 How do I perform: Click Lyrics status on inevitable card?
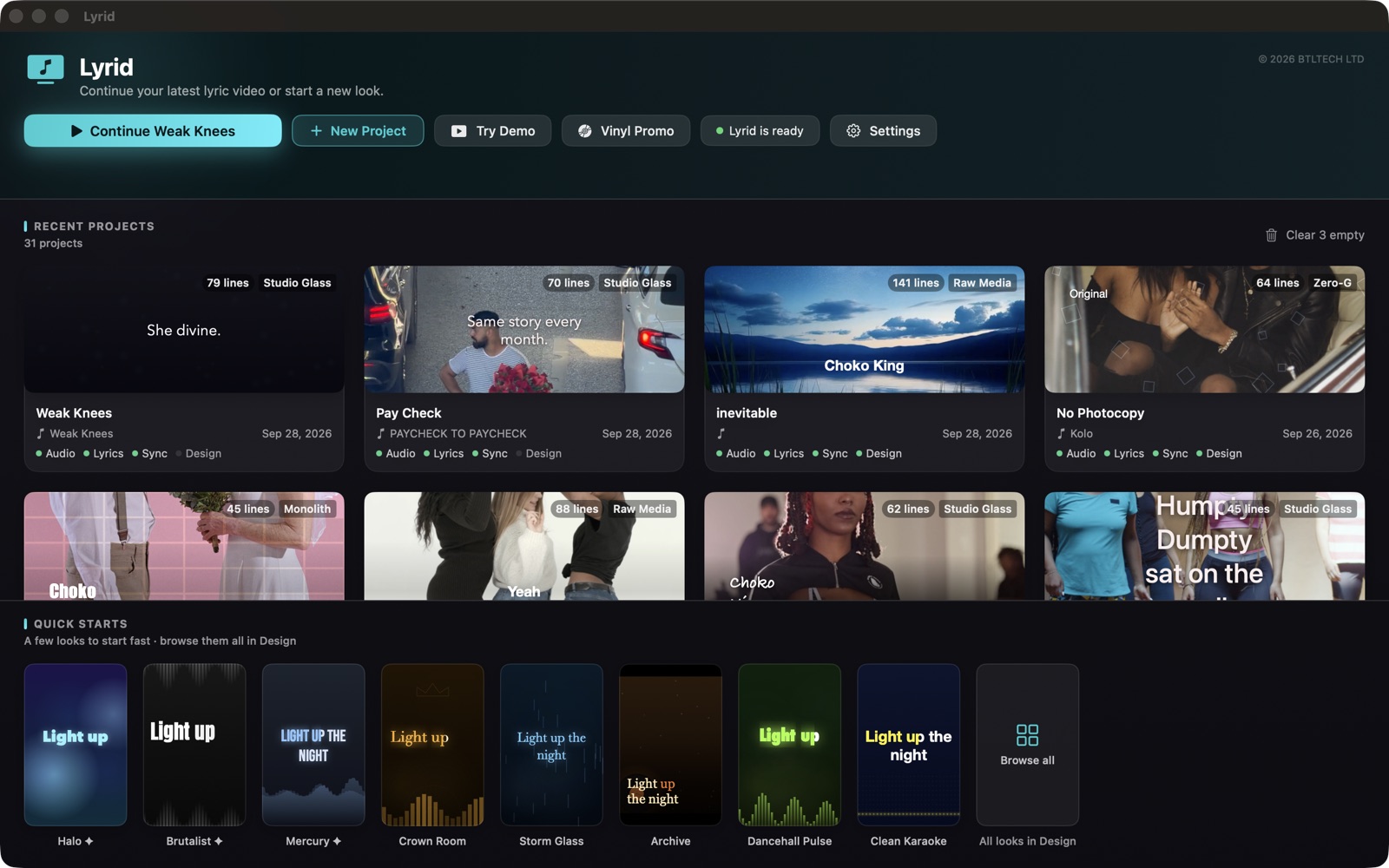coord(784,454)
